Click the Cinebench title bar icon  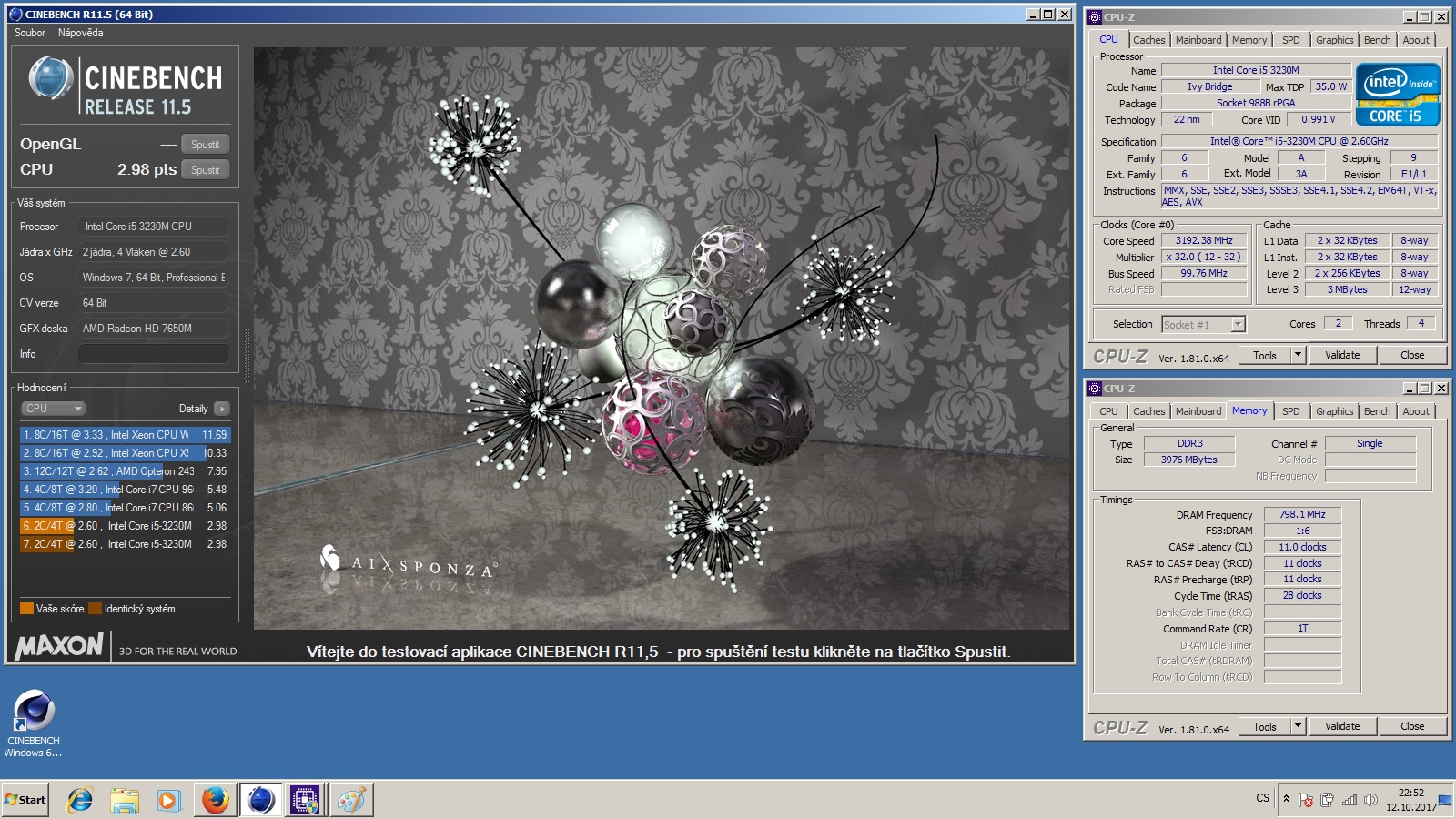tap(15, 15)
